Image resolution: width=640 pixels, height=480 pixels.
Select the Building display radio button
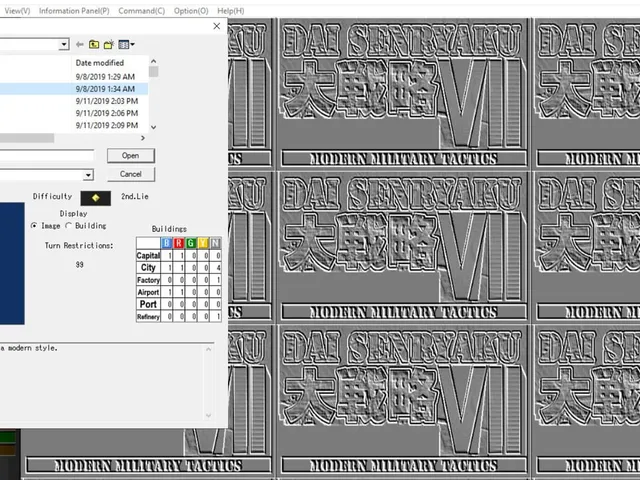[x=69, y=226]
